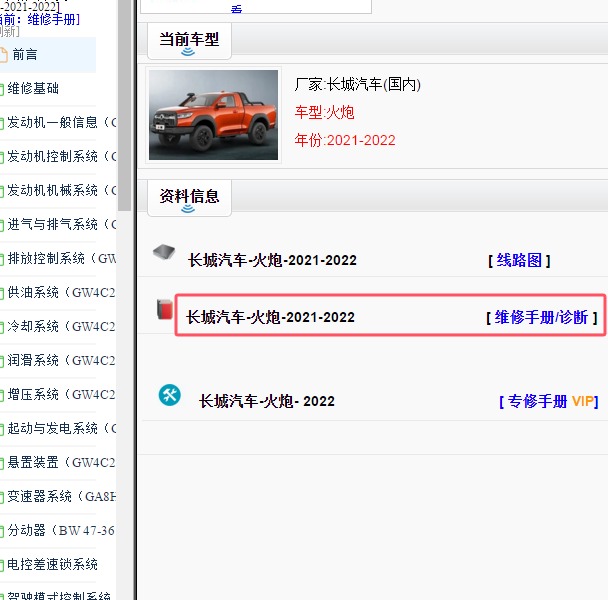The image size is (608, 600).
Task: Click the 线路图 link
Action: click(x=519, y=260)
